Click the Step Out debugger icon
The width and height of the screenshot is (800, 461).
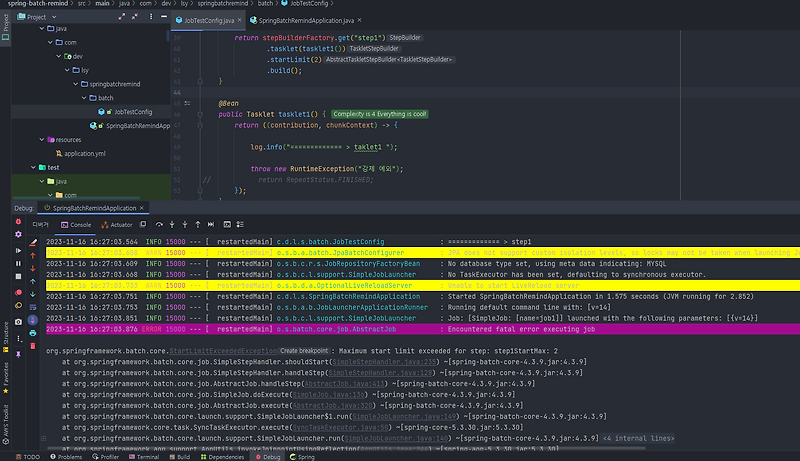point(198,224)
